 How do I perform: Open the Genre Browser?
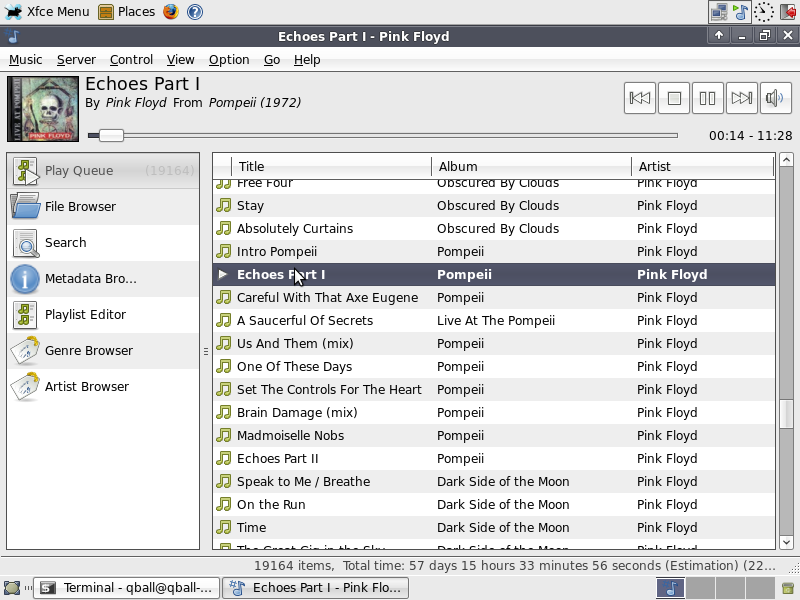(x=103, y=351)
